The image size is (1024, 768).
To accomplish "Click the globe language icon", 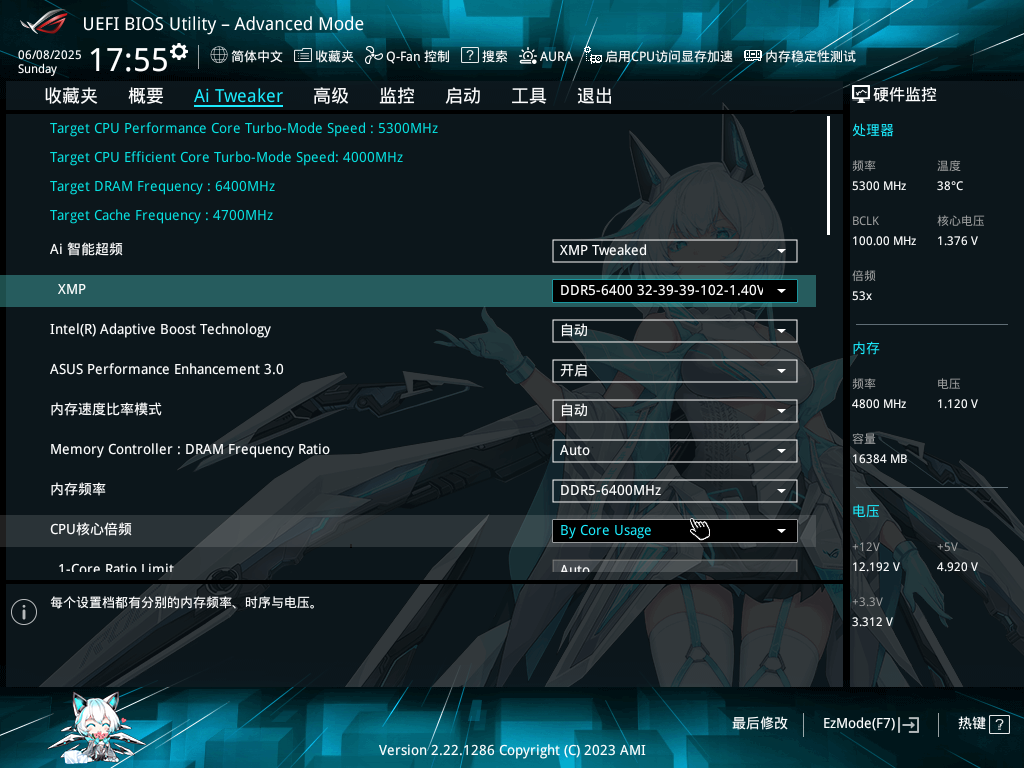I will pos(219,56).
